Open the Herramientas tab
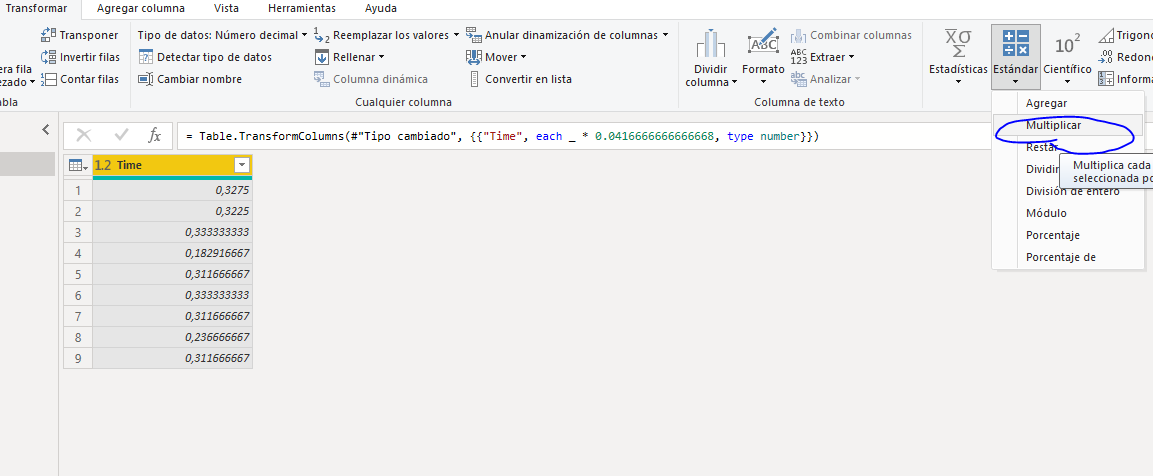This screenshot has height=476, width=1153. click(x=302, y=9)
